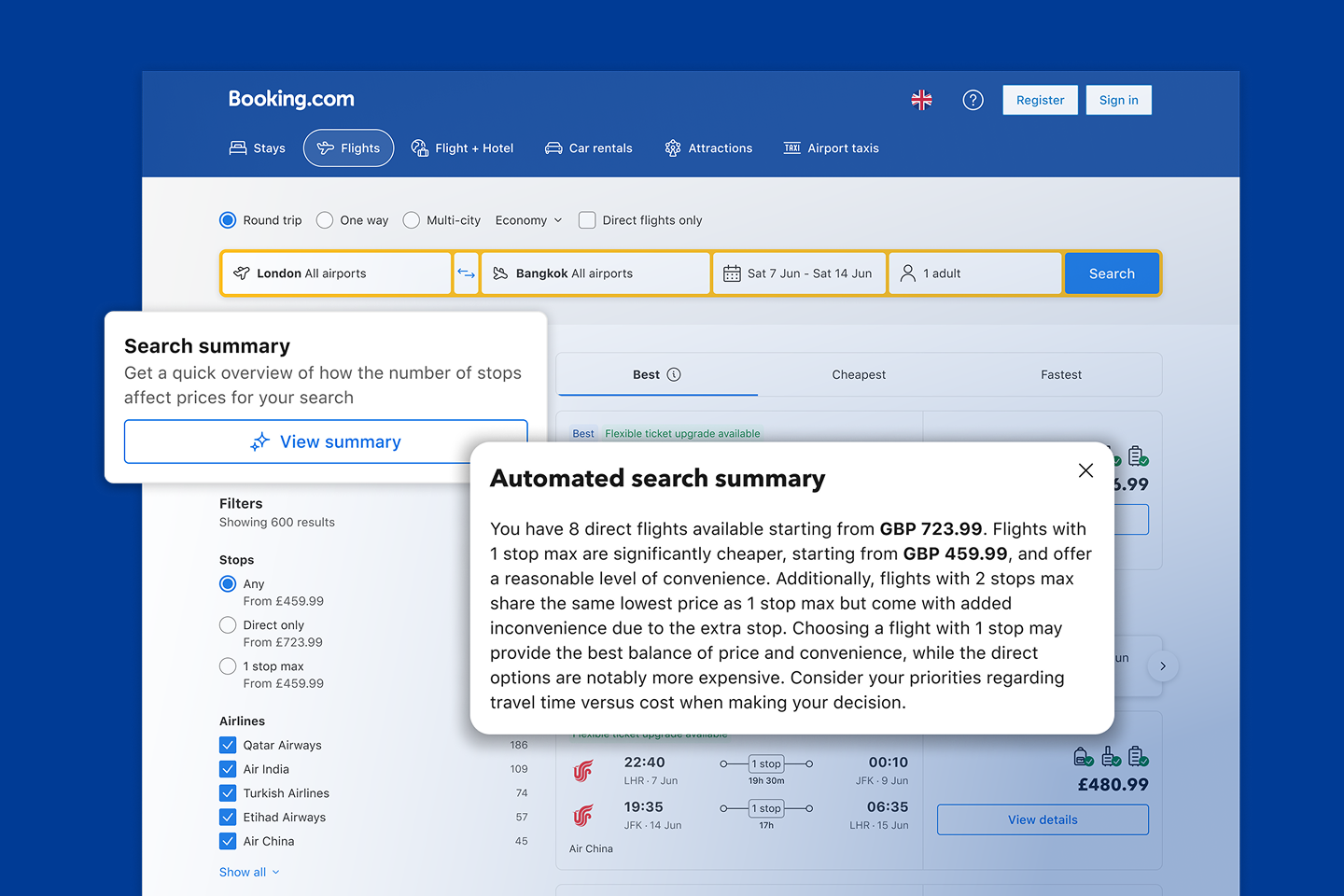Click Flexible ticket upgrade available label

tap(682, 433)
